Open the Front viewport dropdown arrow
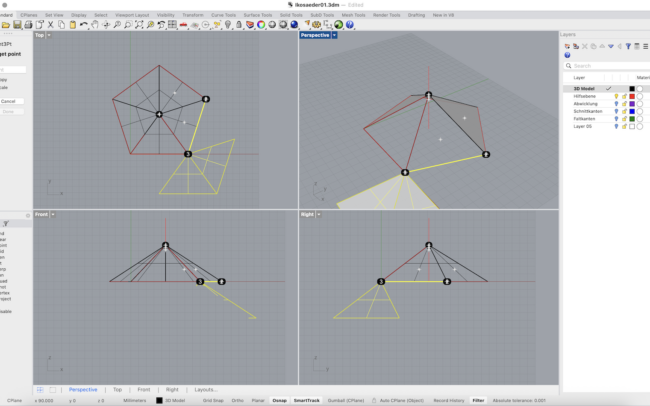This screenshot has height=406, width=650. click(x=53, y=214)
